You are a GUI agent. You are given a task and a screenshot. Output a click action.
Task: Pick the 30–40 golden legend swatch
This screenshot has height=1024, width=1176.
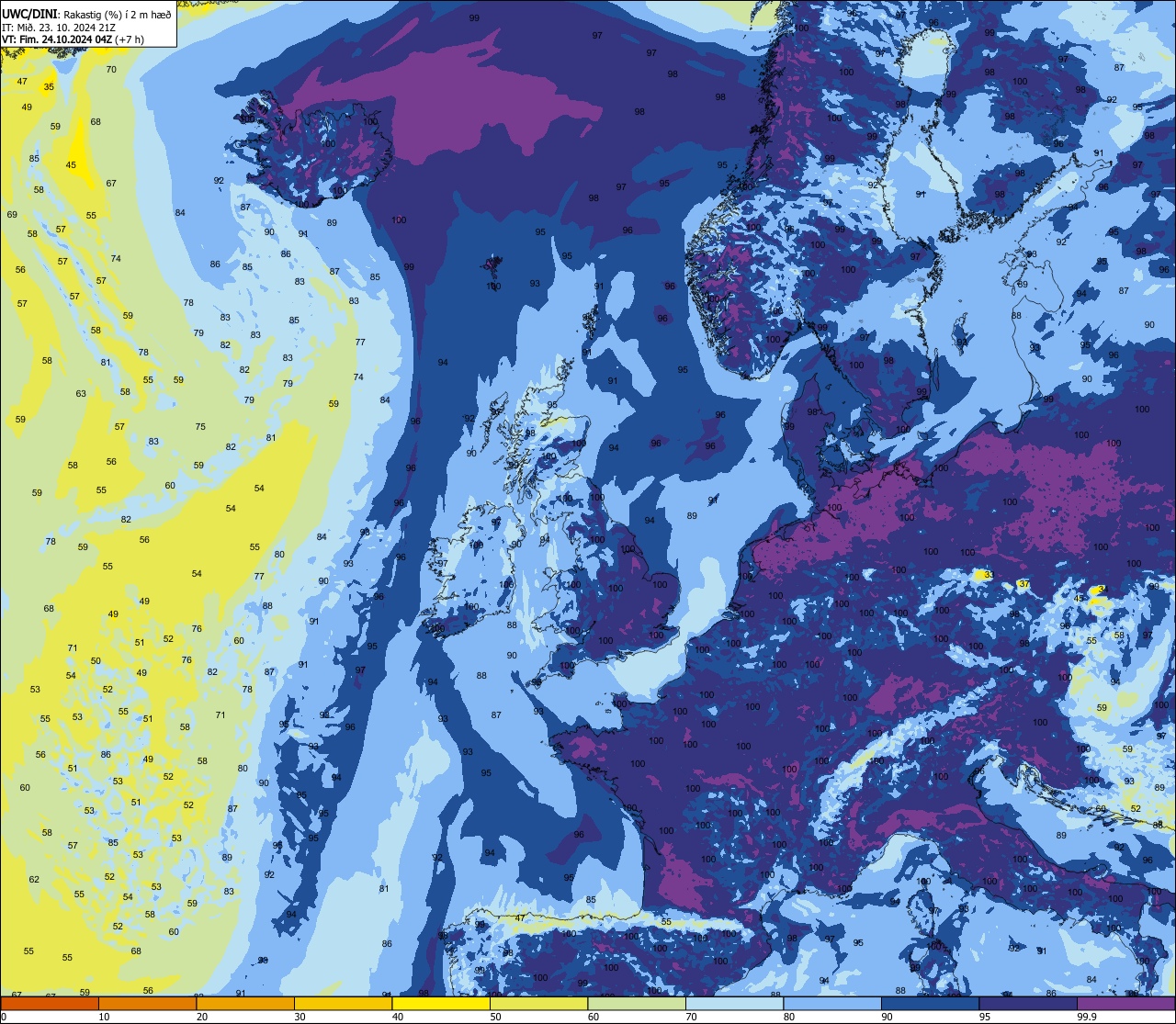(x=343, y=1003)
